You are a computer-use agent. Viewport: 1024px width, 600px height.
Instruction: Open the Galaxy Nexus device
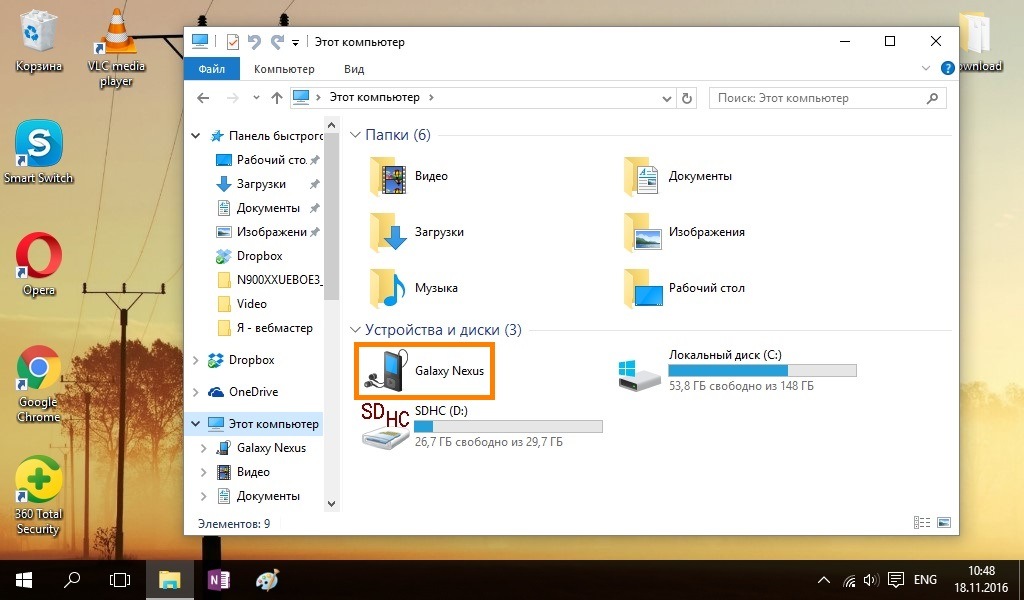pos(425,371)
